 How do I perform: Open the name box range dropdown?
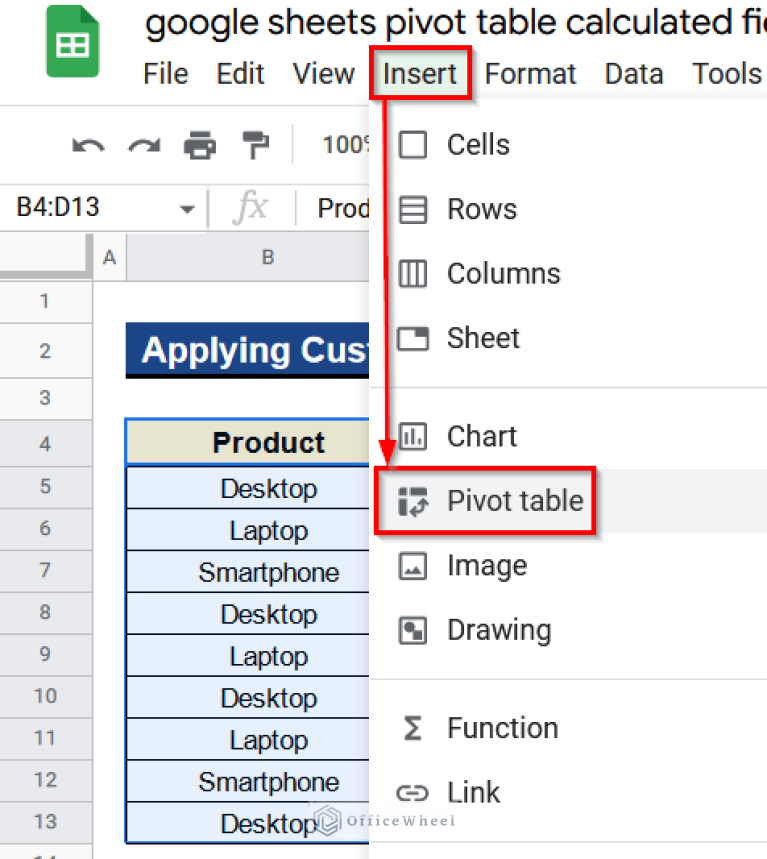tap(187, 207)
